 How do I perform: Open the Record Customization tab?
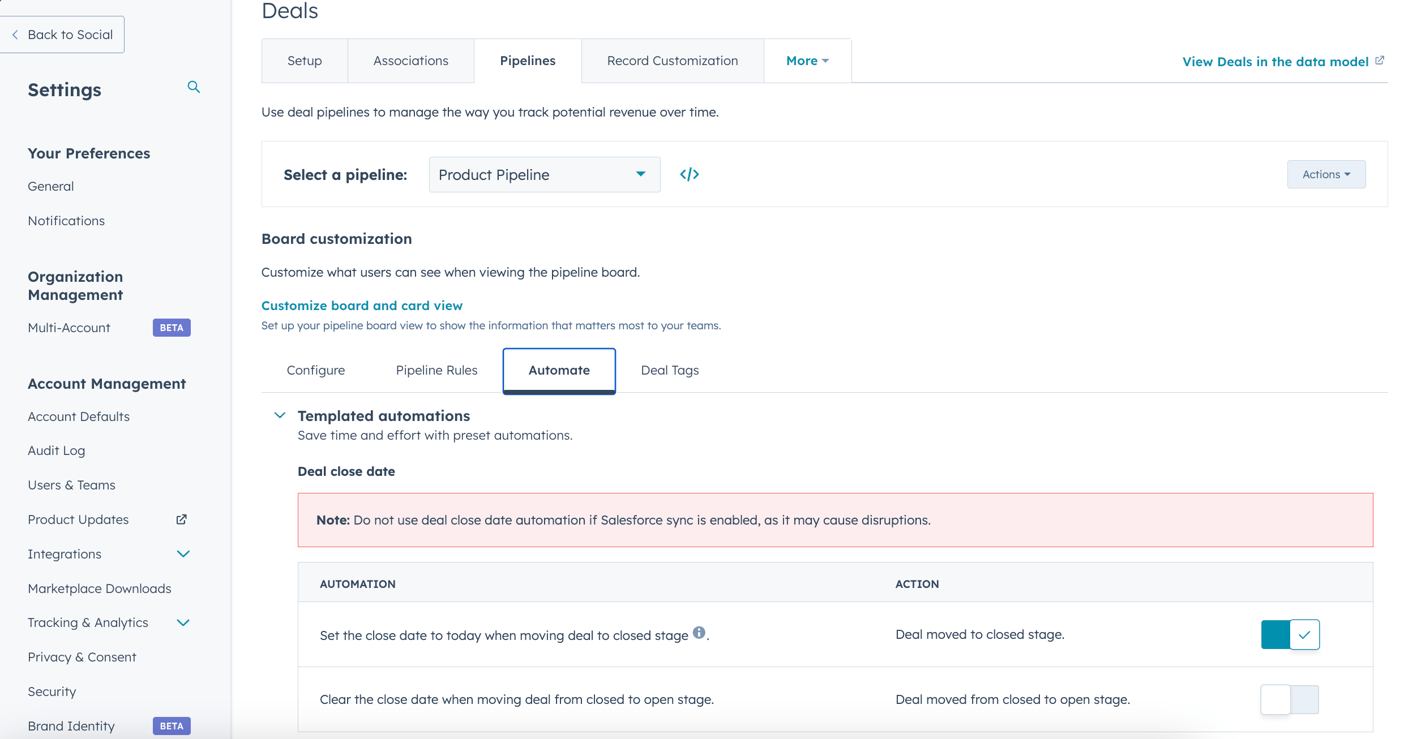pos(672,60)
